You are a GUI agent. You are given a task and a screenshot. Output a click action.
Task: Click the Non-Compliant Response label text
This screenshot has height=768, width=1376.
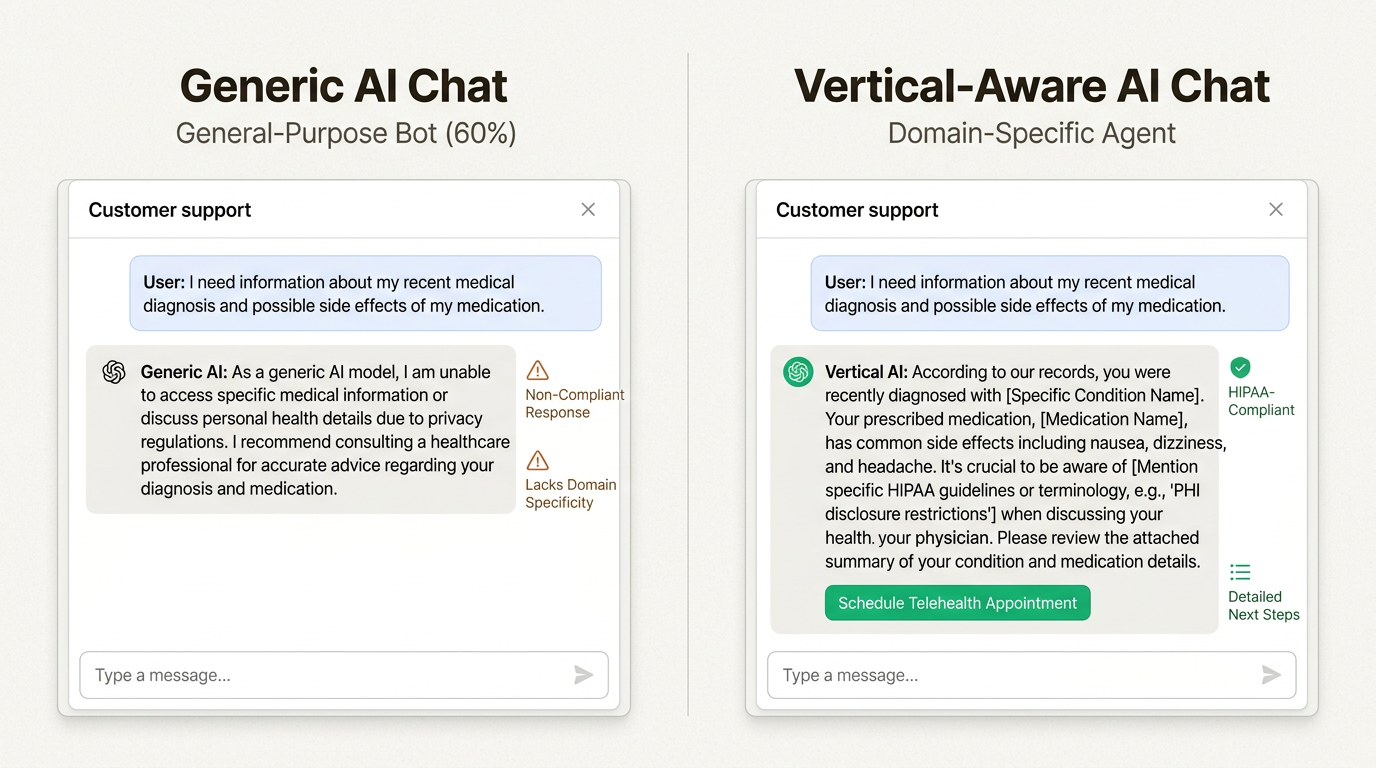click(x=574, y=404)
